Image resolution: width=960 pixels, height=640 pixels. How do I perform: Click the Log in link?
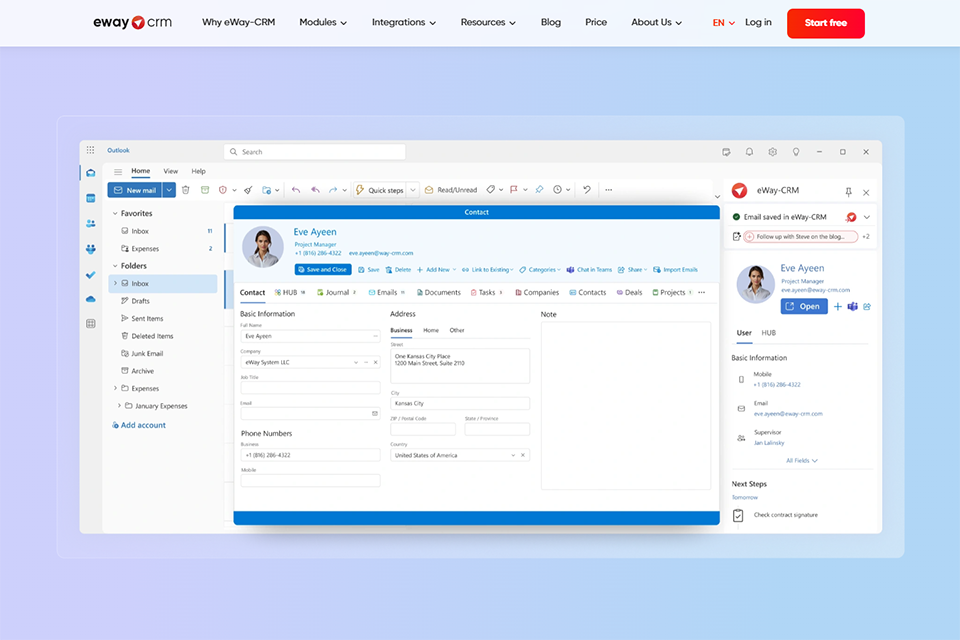tap(758, 22)
